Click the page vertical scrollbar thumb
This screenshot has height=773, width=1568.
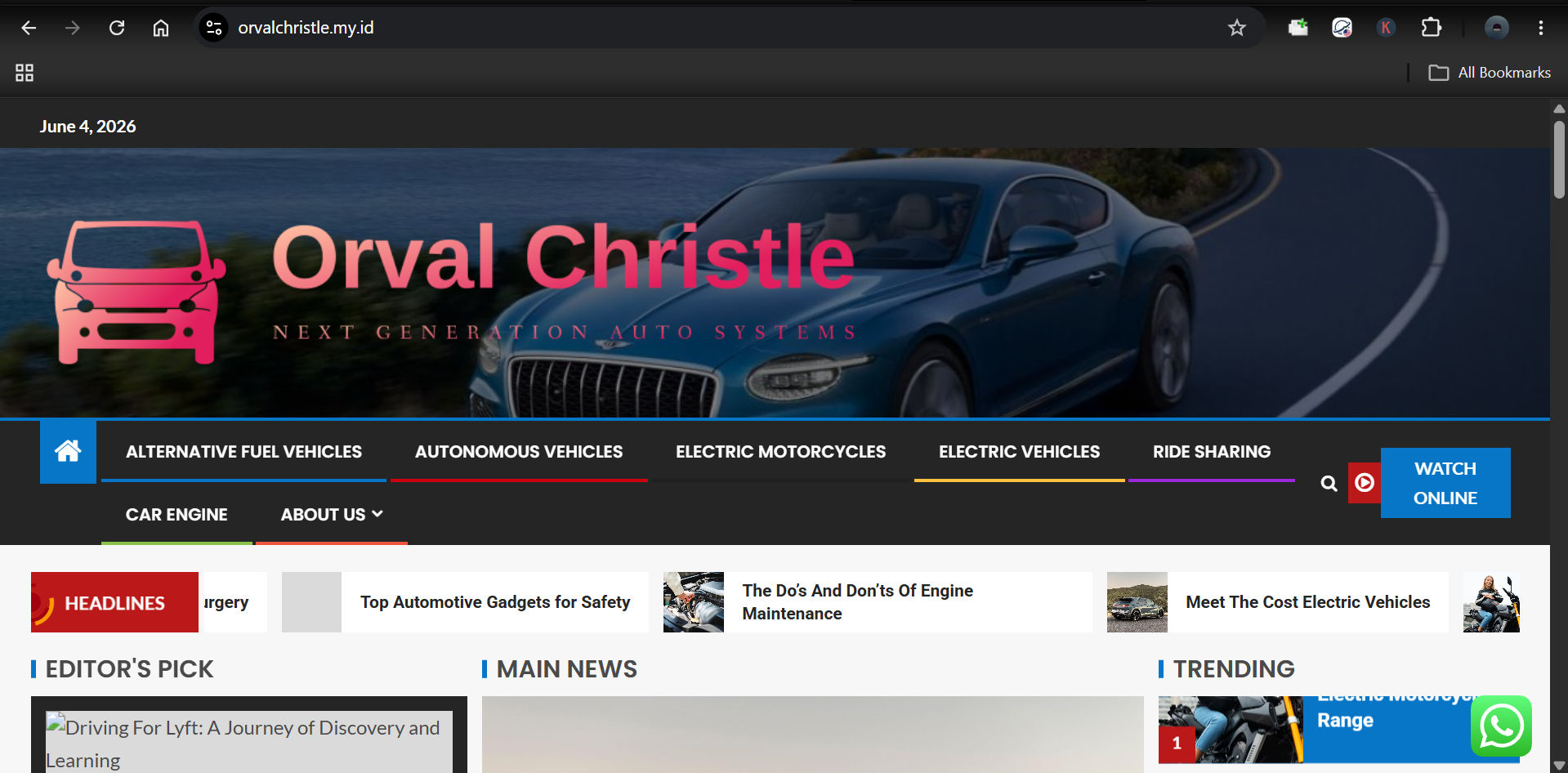1559,159
